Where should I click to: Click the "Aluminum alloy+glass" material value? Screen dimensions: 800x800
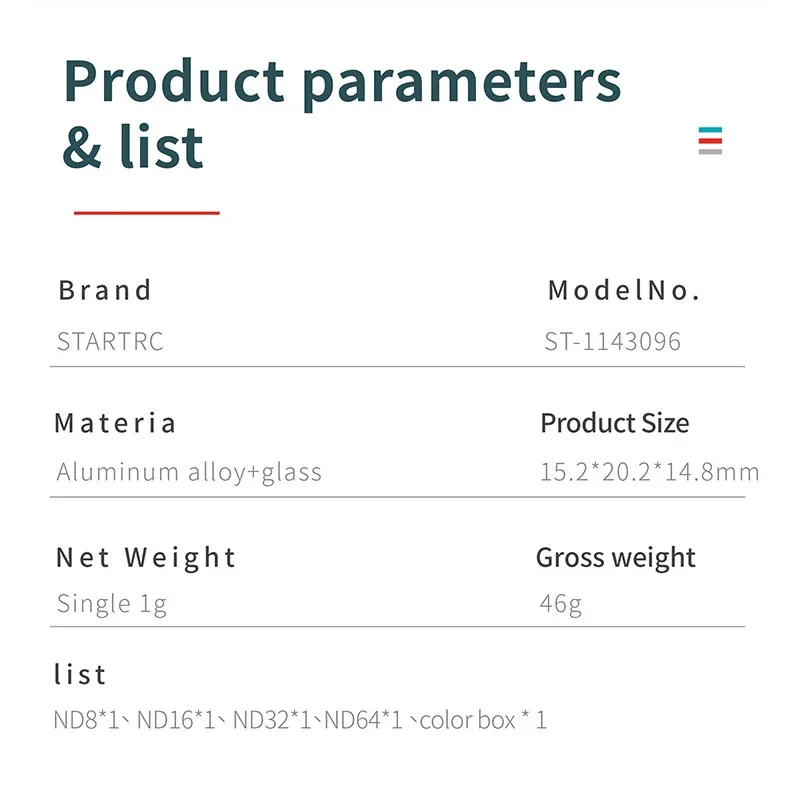[189, 472]
